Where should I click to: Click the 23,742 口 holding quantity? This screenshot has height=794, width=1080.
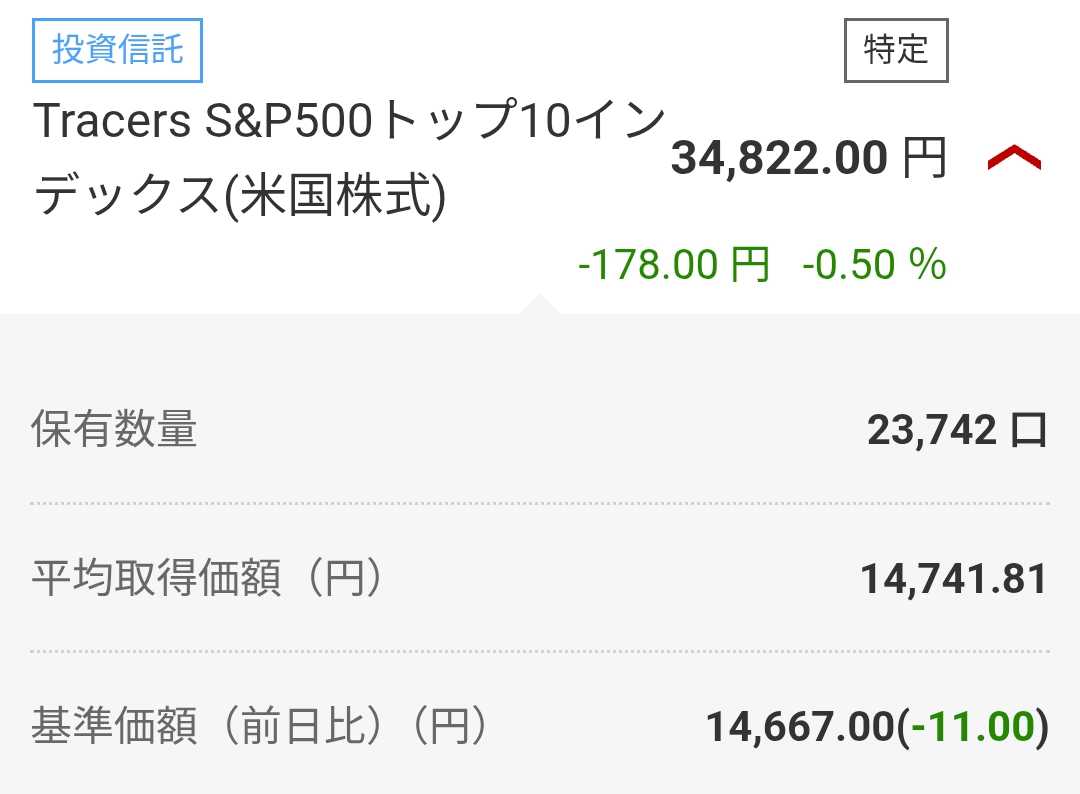(x=956, y=430)
